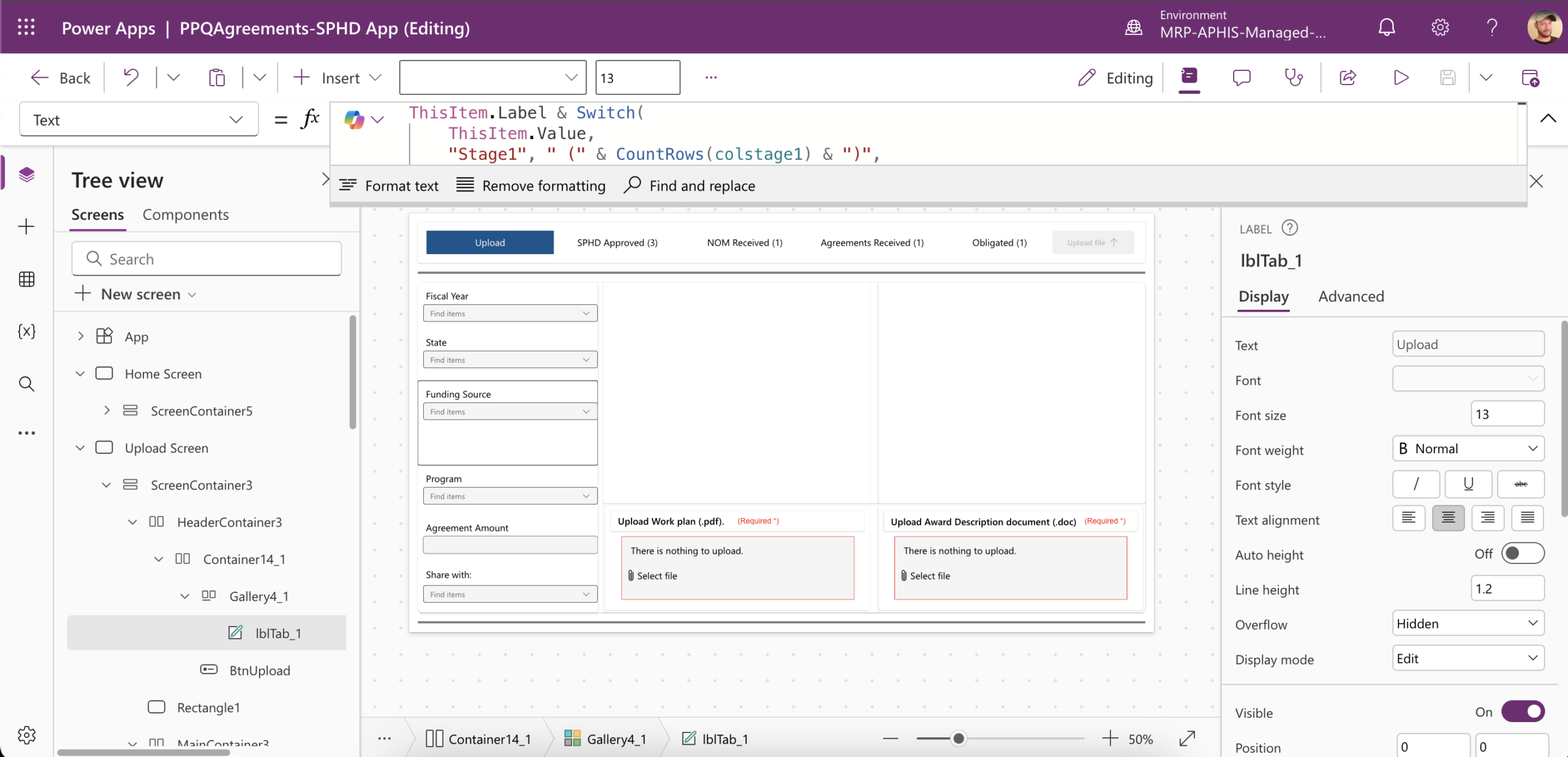Open the App checker stethoscope icon

(1294, 78)
